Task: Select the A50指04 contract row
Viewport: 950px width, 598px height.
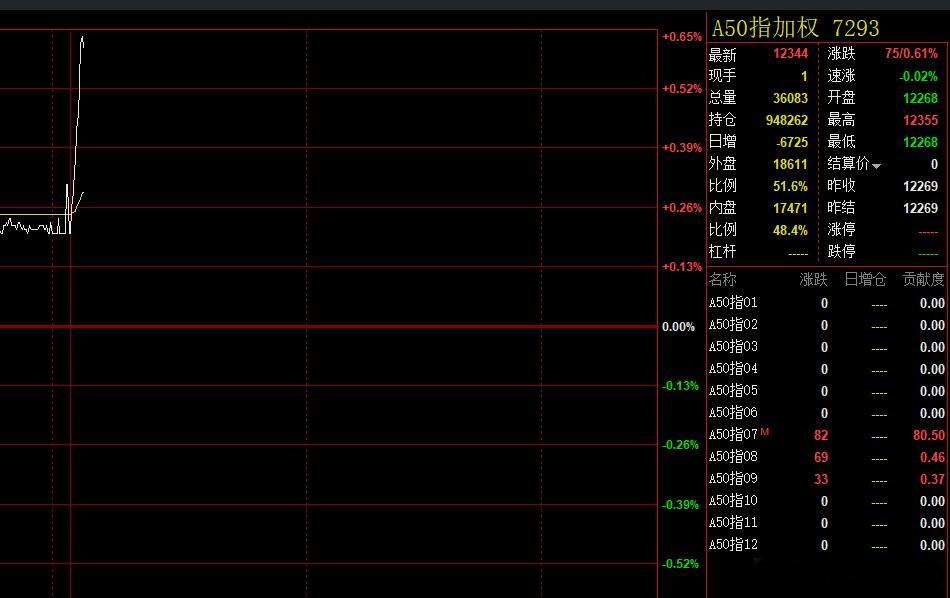Action: 827,368
